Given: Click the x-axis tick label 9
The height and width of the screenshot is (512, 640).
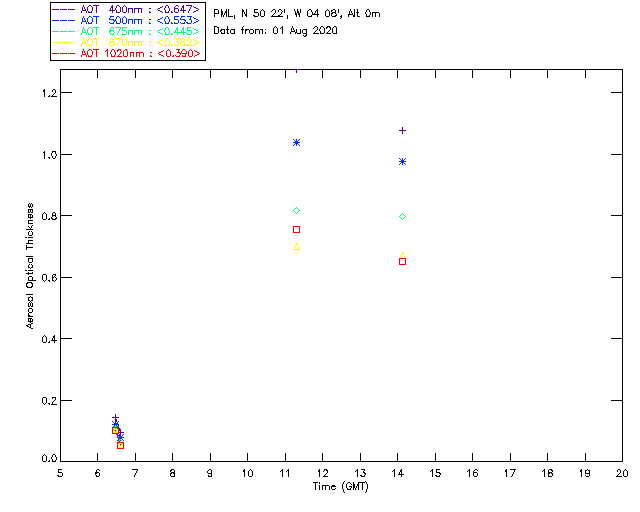Looking at the screenshot, I should pos(210,473).
